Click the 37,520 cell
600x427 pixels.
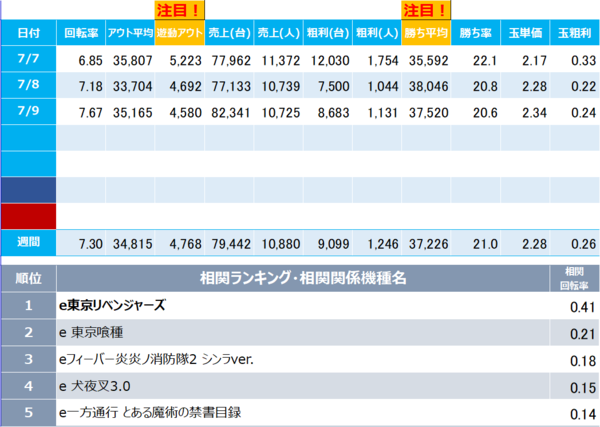(x=426, y=112)
